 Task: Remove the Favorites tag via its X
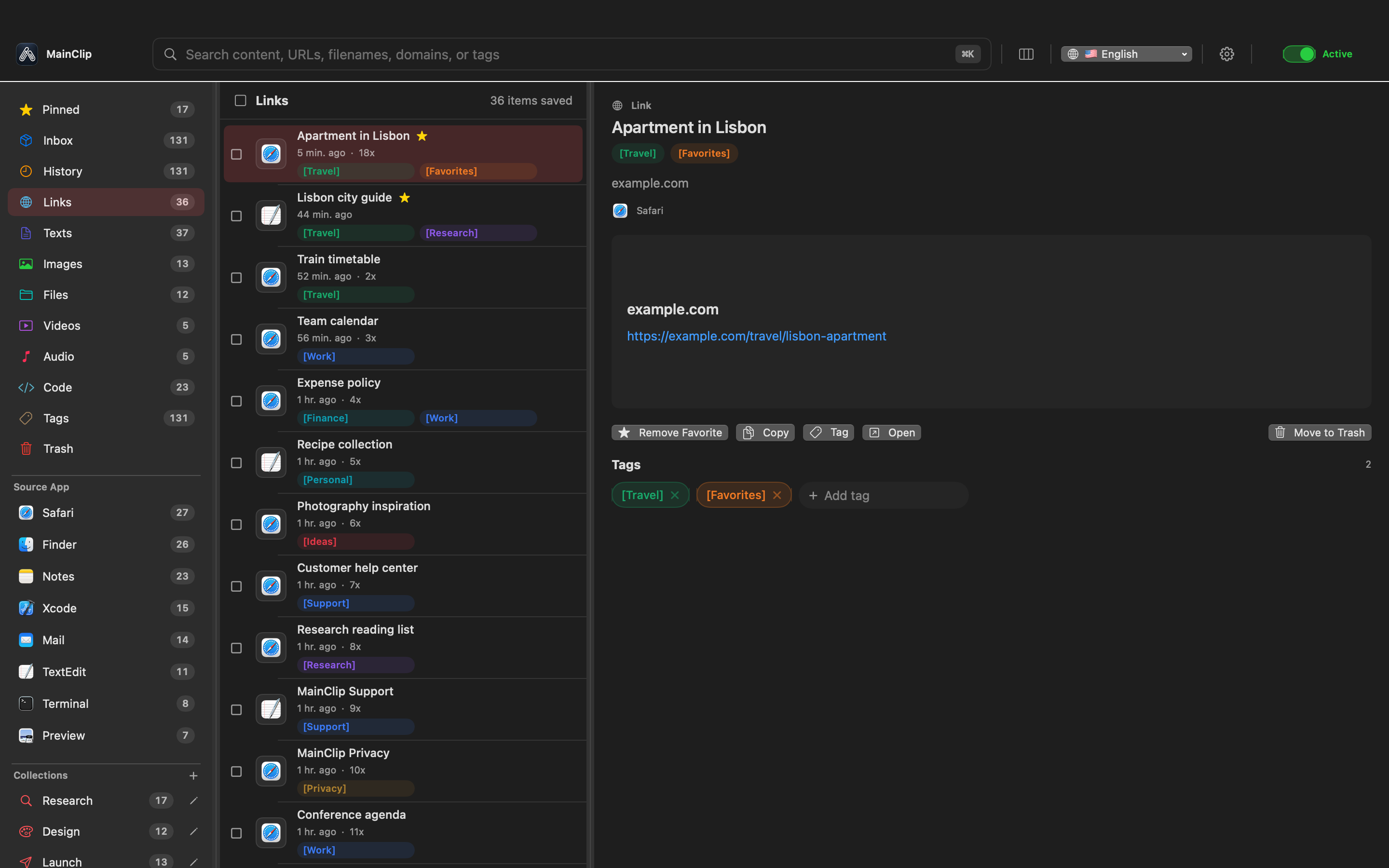tap(777, 495)
